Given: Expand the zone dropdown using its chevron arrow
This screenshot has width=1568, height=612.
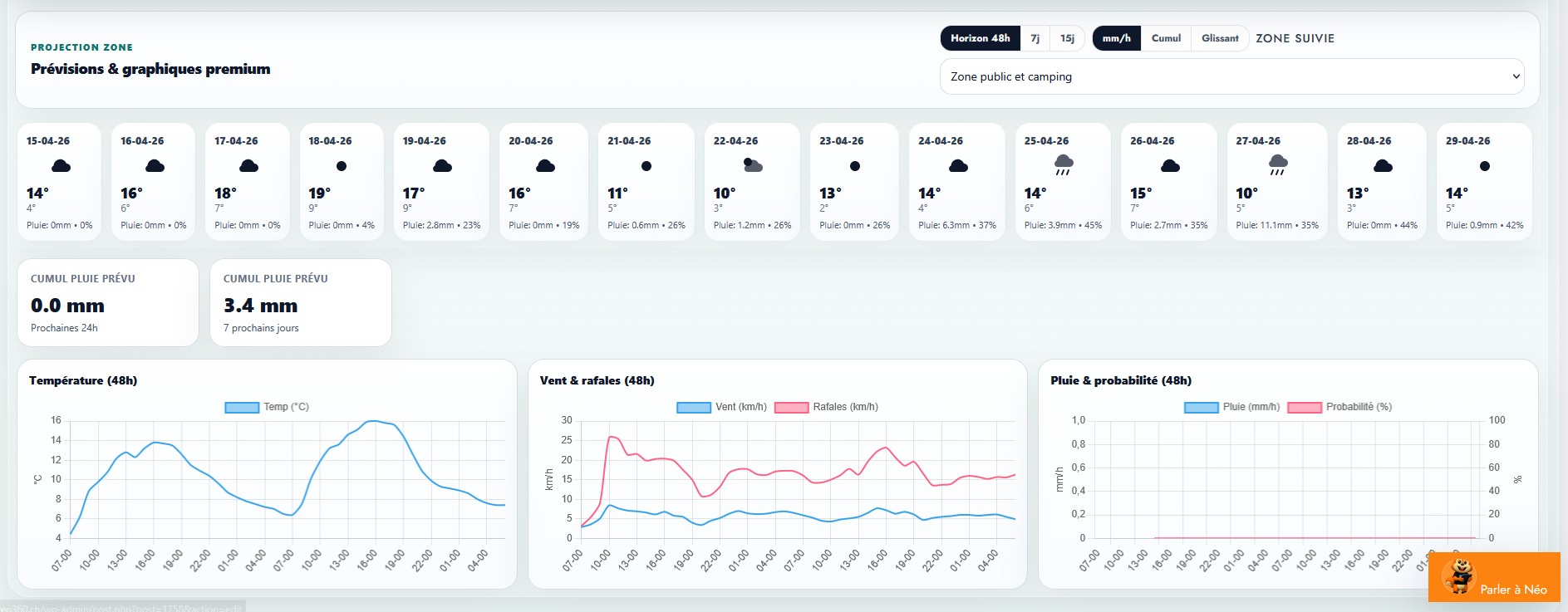Looking at the screenshot, I should tap(1516, 76).
